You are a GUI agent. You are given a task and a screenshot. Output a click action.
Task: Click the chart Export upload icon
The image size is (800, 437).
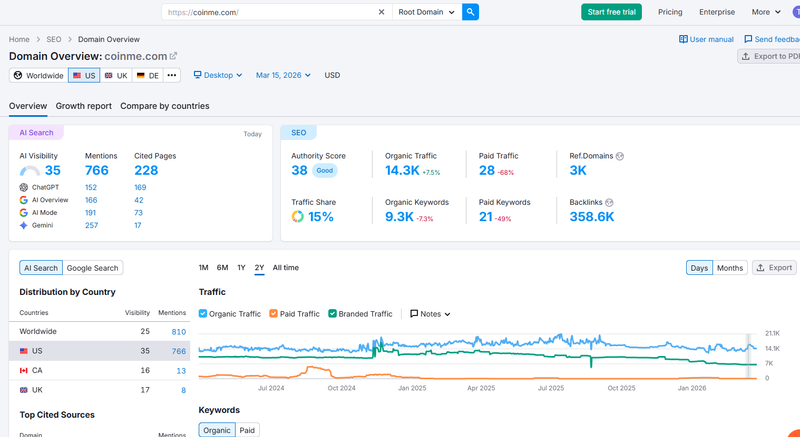click(760, 268)
